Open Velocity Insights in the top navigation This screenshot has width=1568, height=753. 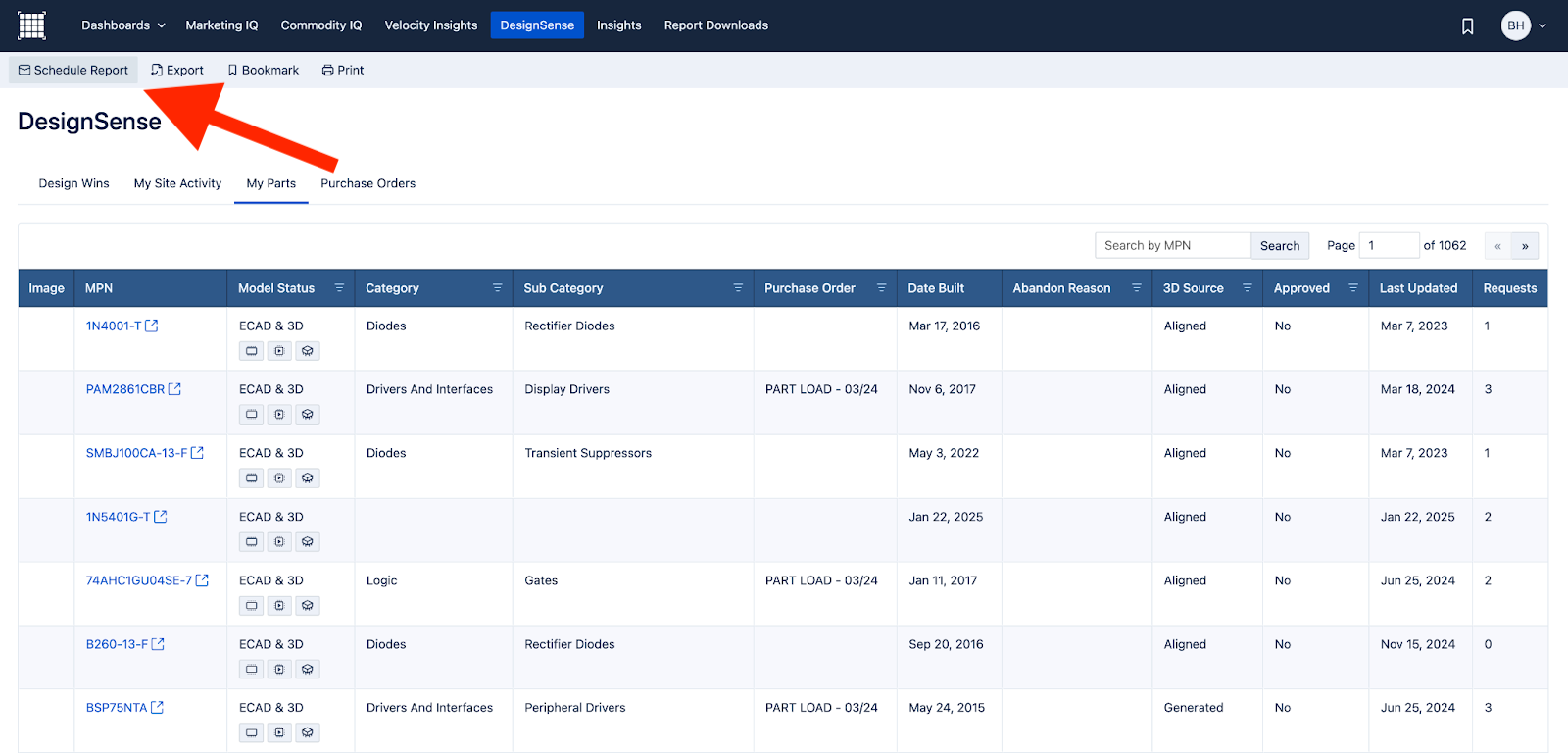click(431, 25)
